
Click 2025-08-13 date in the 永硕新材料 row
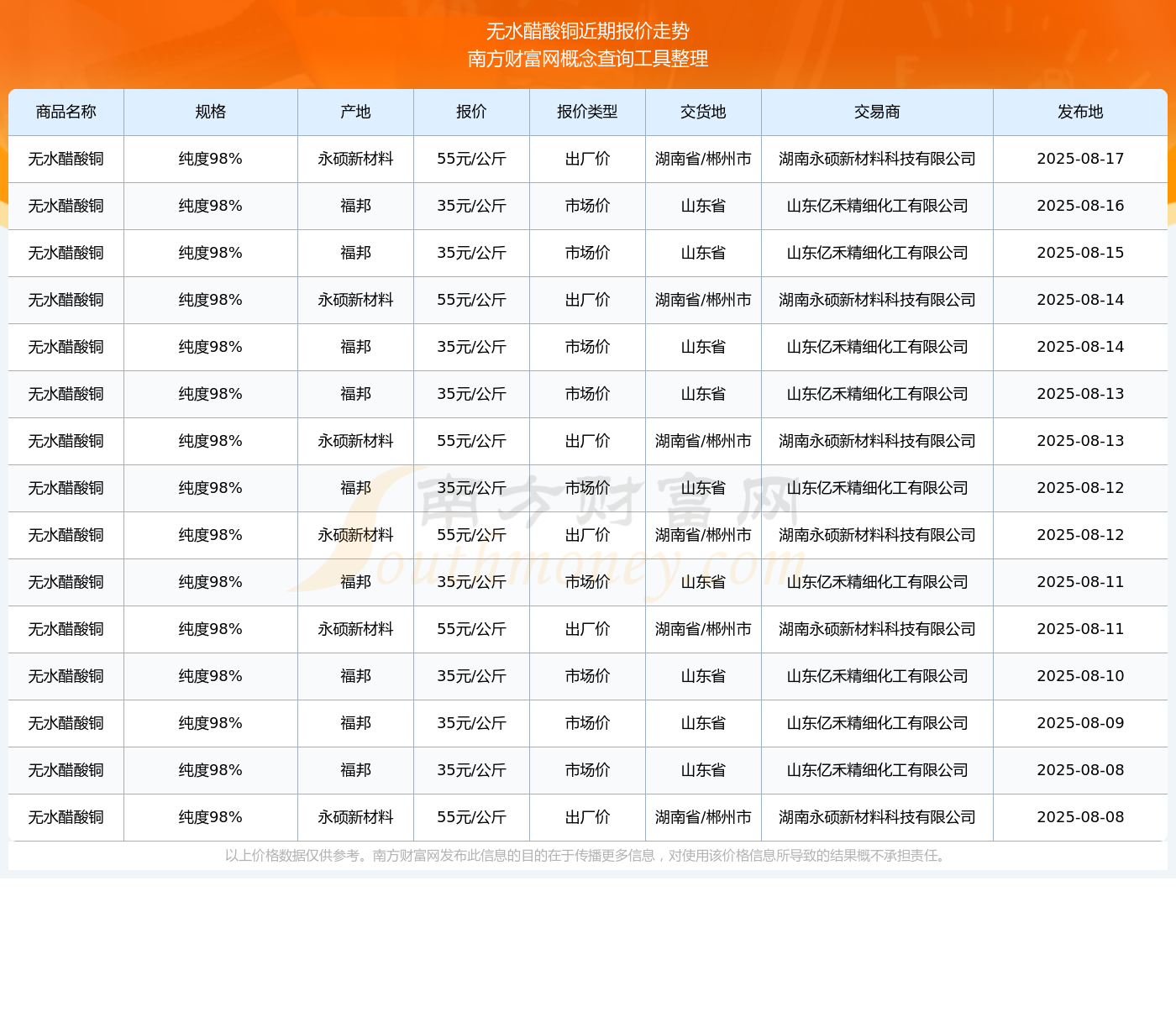tap(1080, 441)
